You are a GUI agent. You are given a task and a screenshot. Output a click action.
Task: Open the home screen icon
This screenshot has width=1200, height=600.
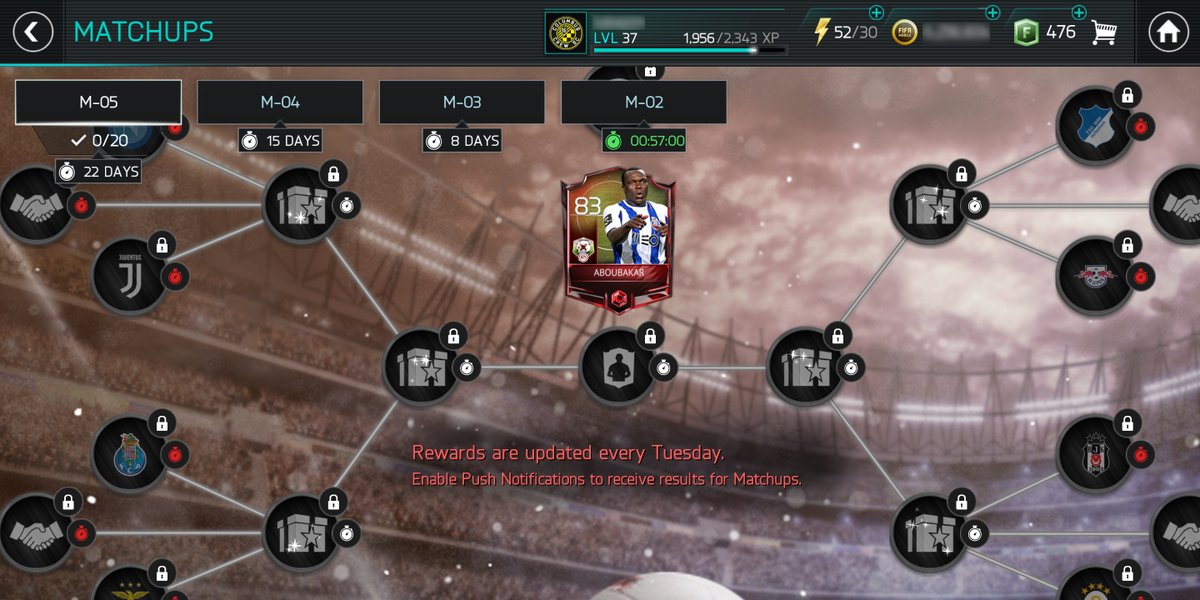pyautogui.click(x=1168, y=32)
